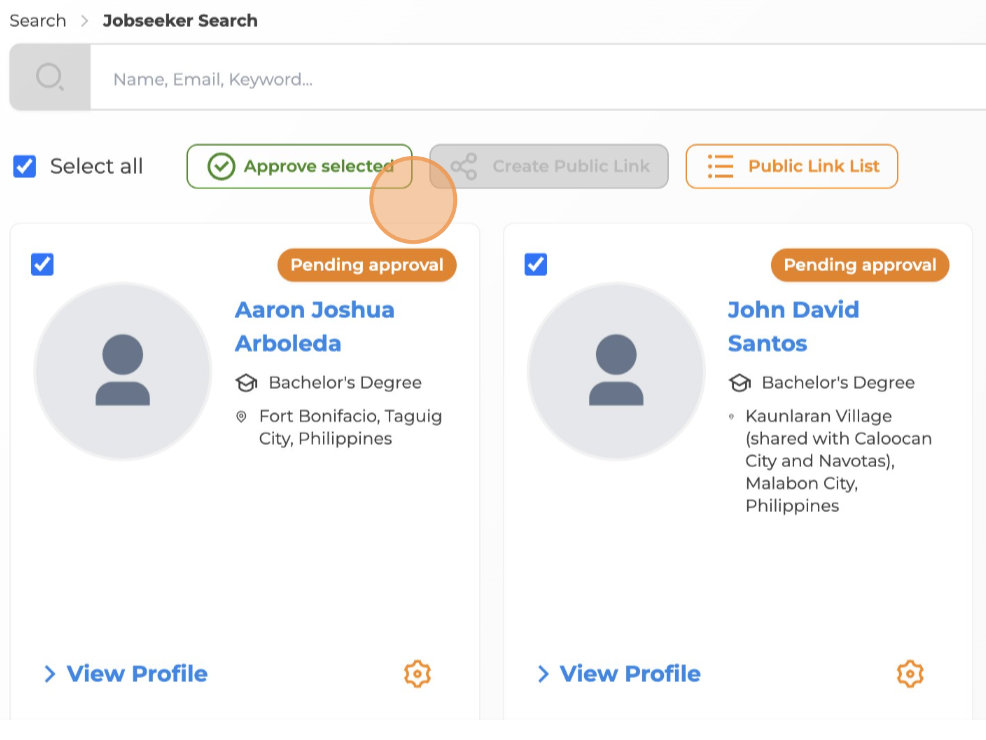Expand View Profile chevron on Aaron's card
The width and height of the screenshot is (986, 740).
(50, 674)
